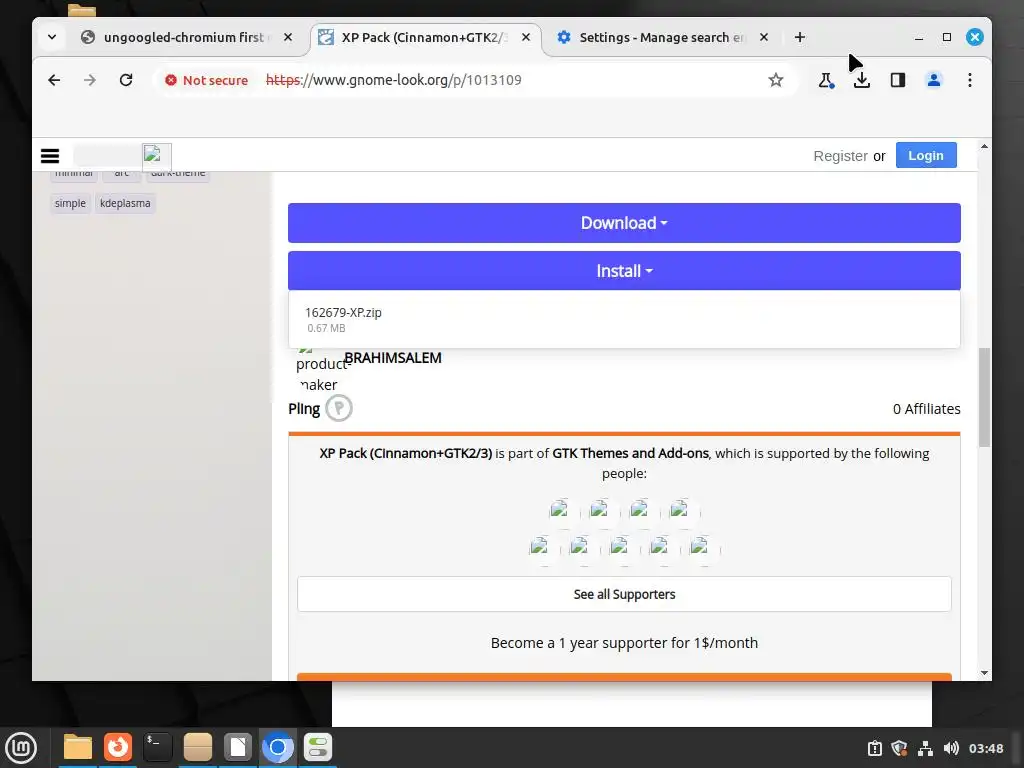Screen dimensions: 1024x768
Task: Click the blue Login button
Action: (926, 155)
